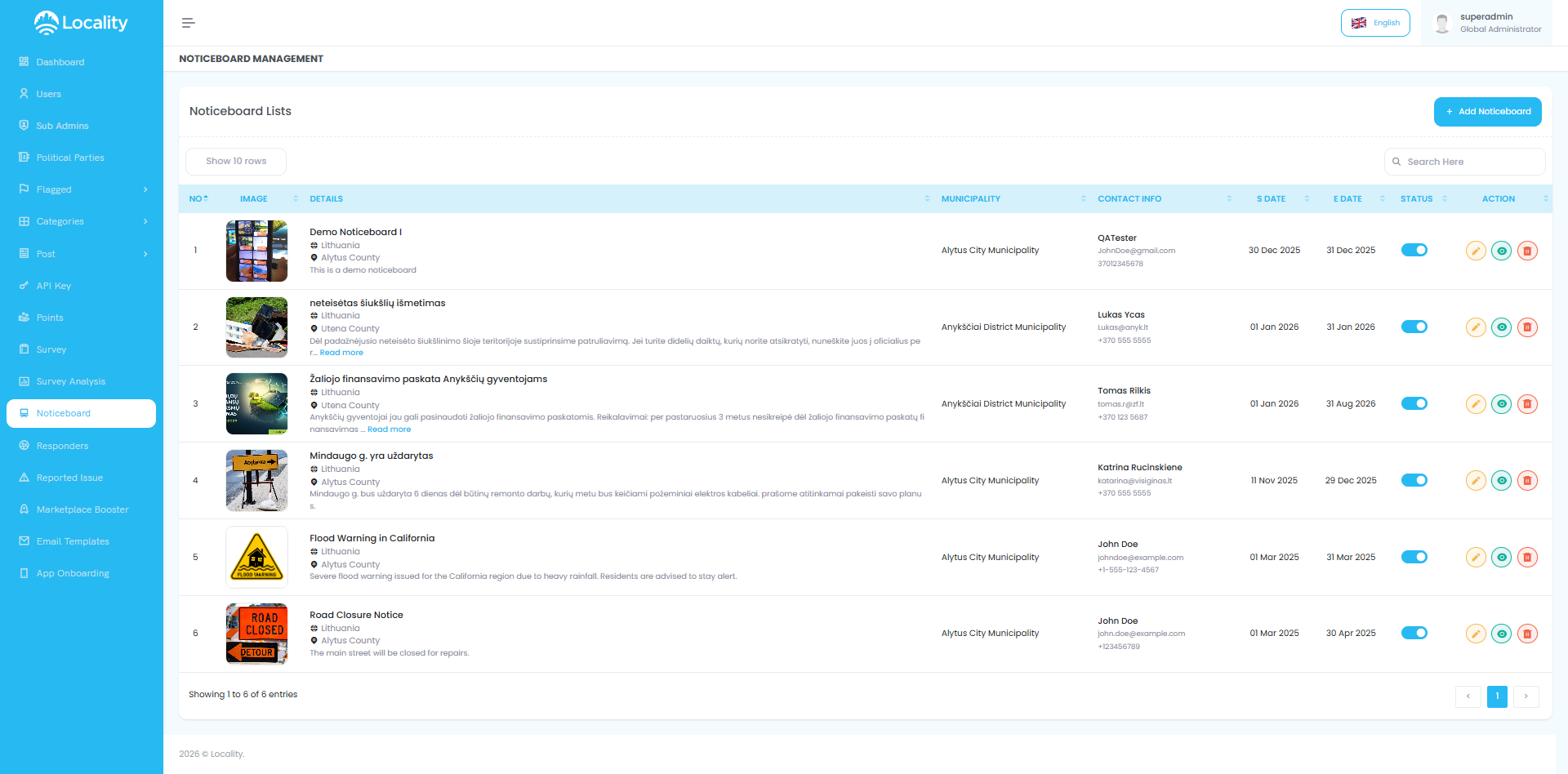Delete the Road Closure Notice entry
Screen dimensions: 1568x774
pyautogui.click(x=1527, y=633)
